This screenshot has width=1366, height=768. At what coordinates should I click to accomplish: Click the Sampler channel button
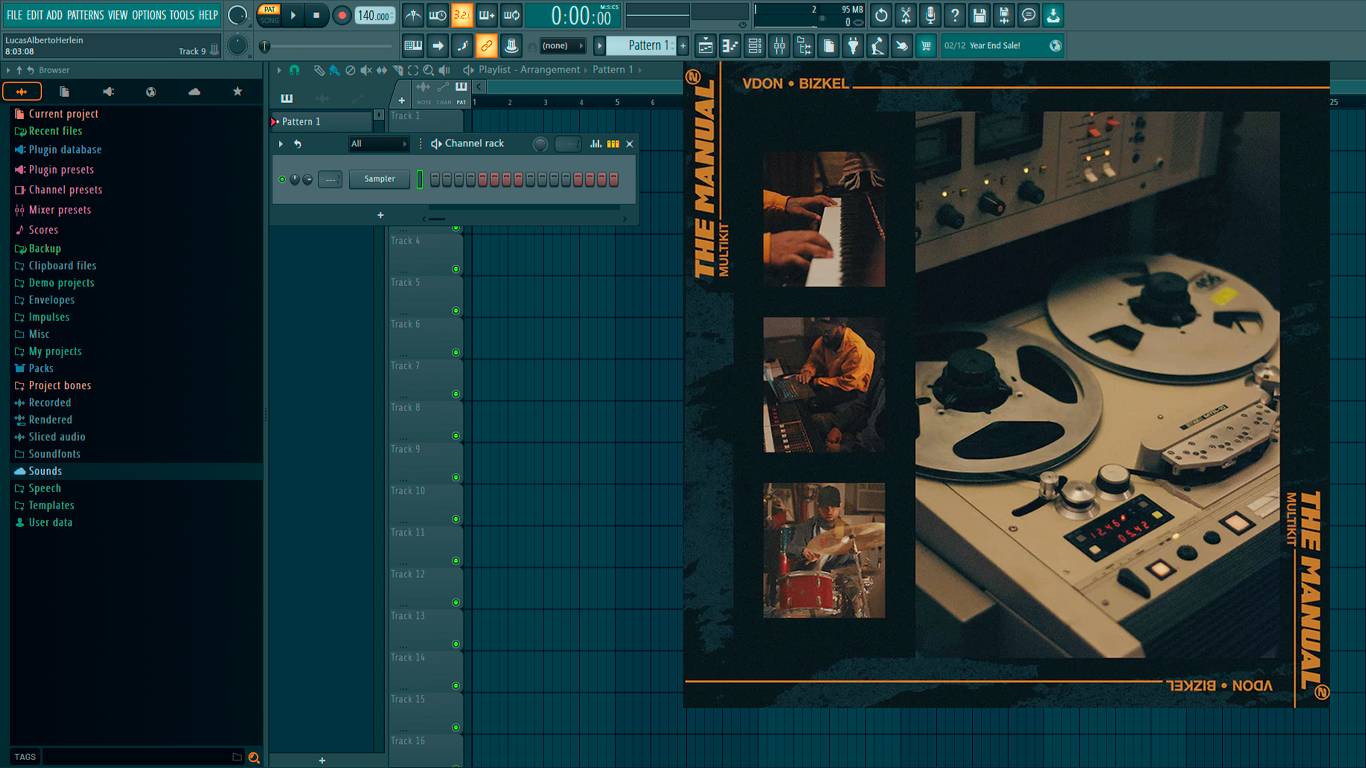[379, 179]
